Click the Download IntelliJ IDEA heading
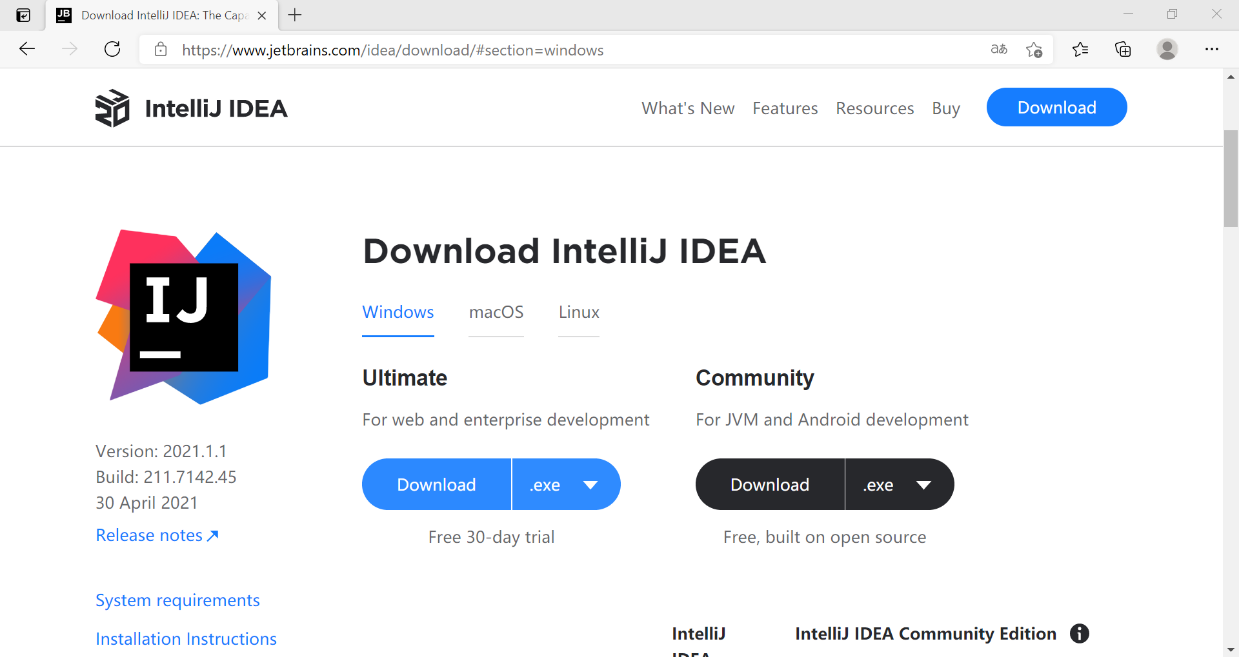 tap(564, 251)
